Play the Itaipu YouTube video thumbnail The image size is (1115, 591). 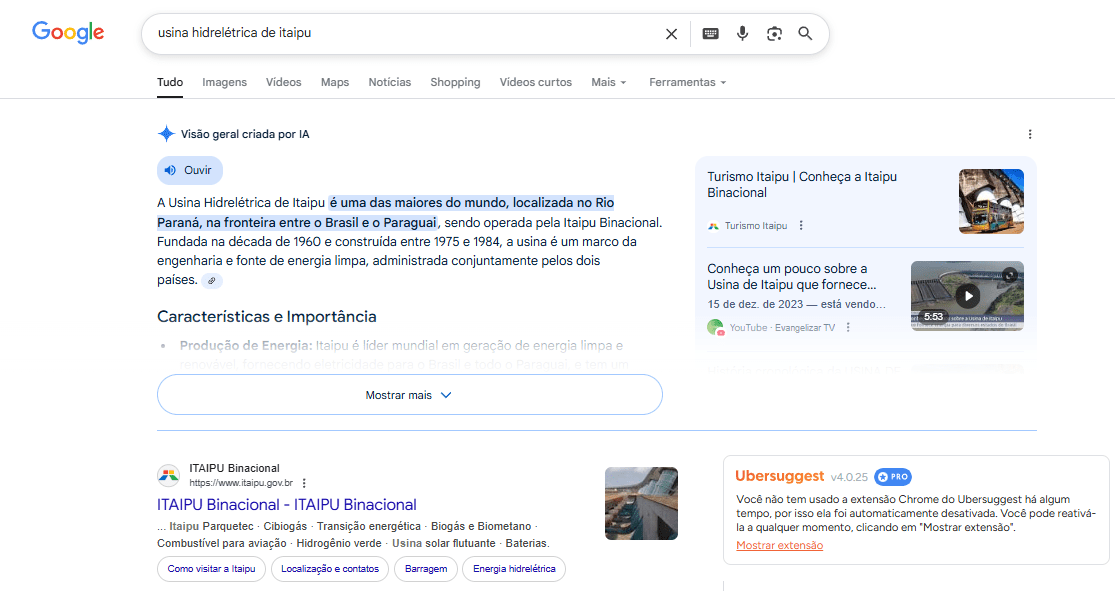pos(966,296)
